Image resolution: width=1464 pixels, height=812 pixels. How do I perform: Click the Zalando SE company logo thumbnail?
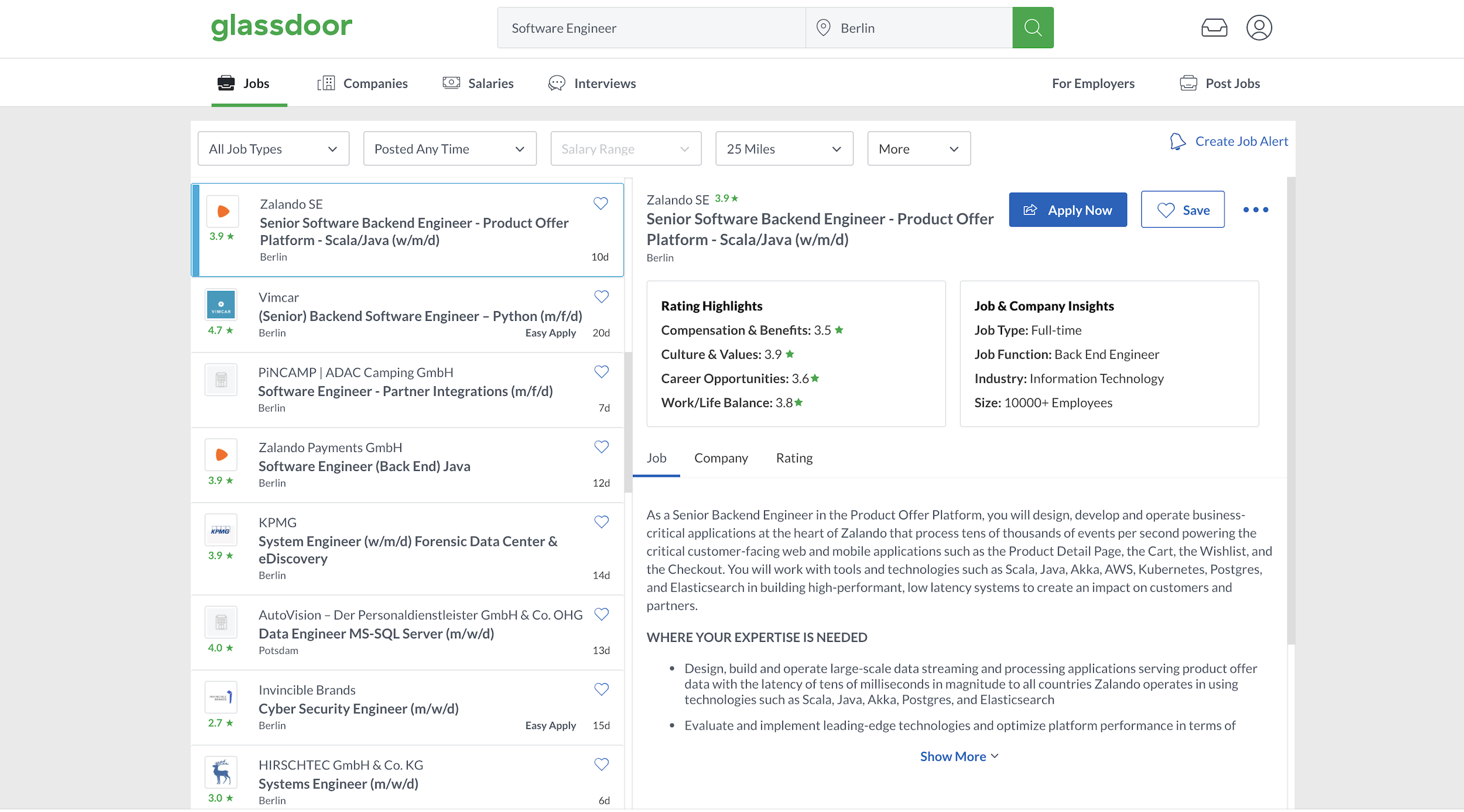click(223, 211)
